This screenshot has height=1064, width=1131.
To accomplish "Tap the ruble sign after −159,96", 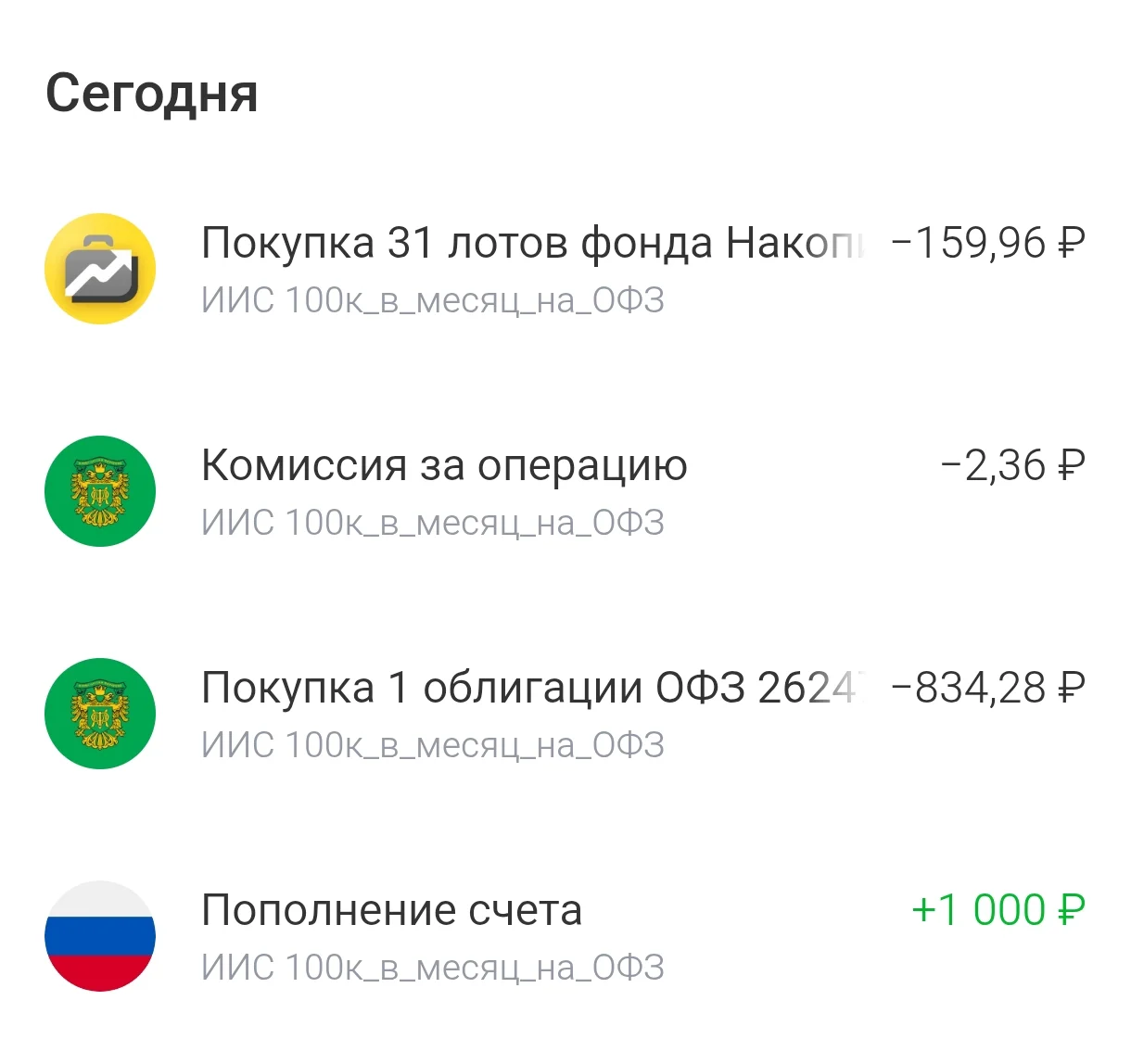I will click(x=1071, y=243).
